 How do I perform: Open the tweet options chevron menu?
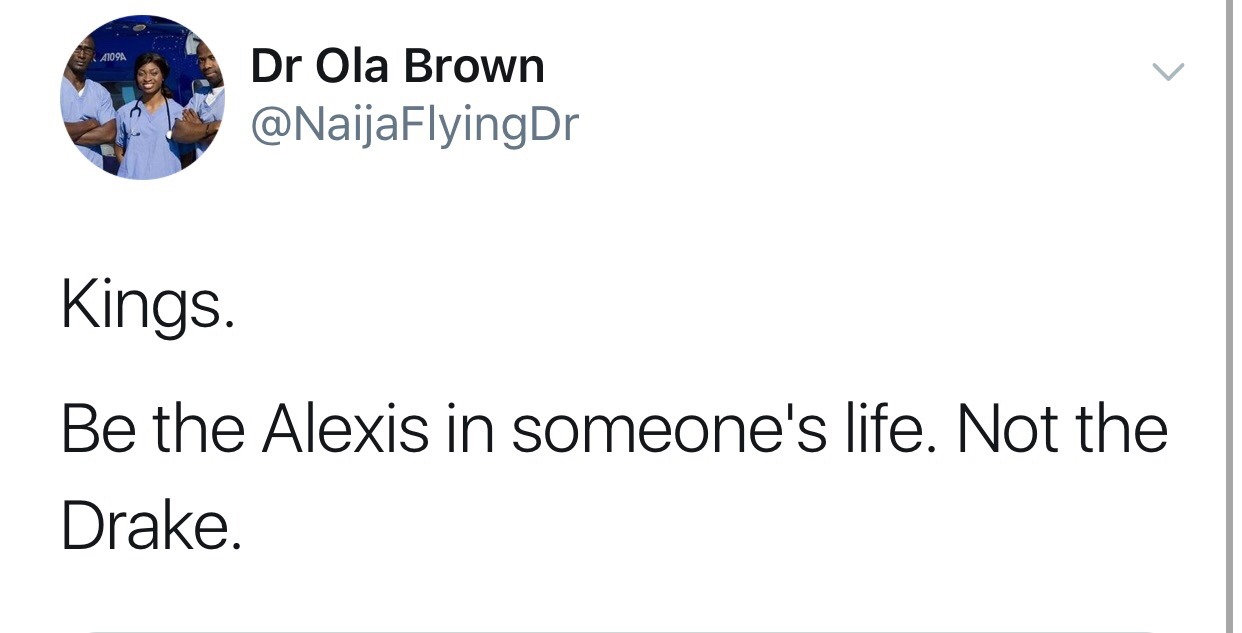coord(1167,73)
